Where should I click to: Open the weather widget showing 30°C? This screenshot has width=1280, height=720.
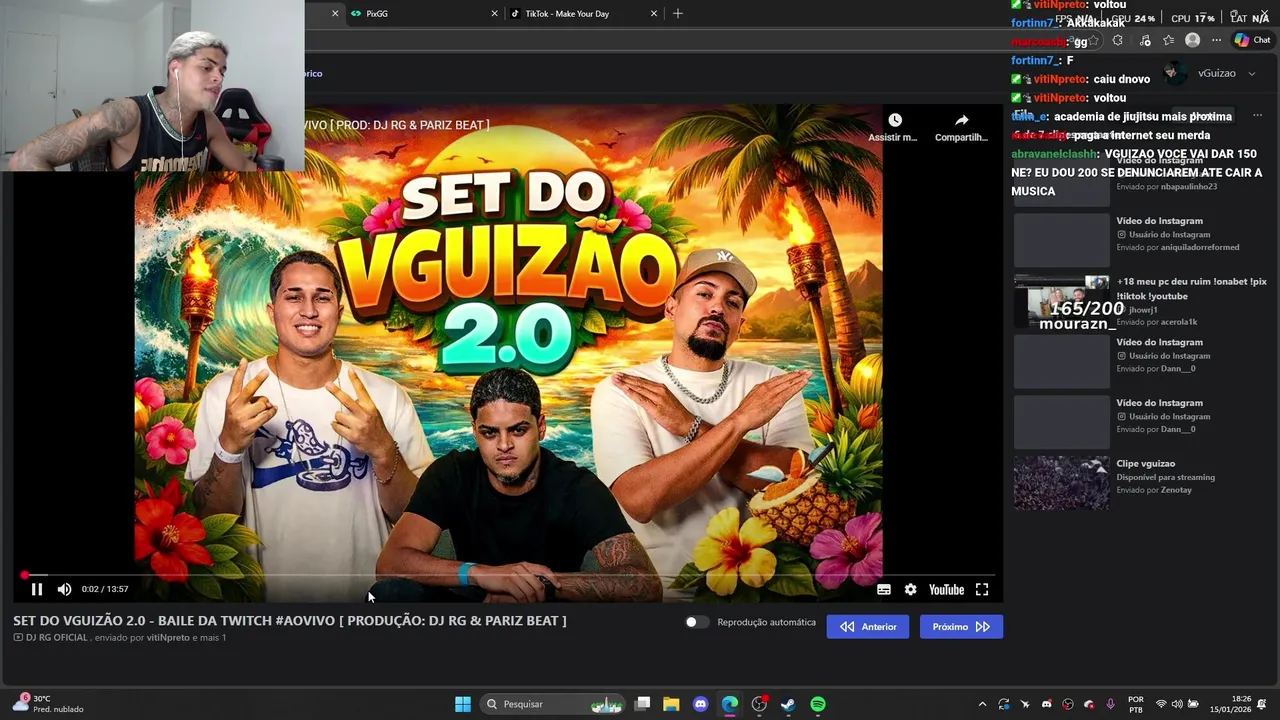[48, 704]
